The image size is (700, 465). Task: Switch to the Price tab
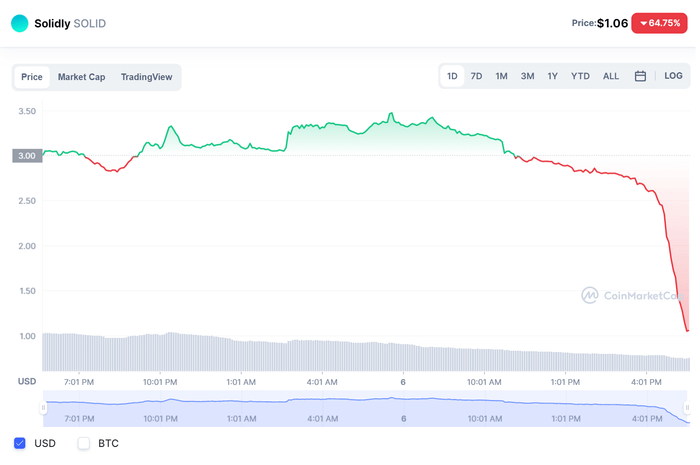[32, 77]
